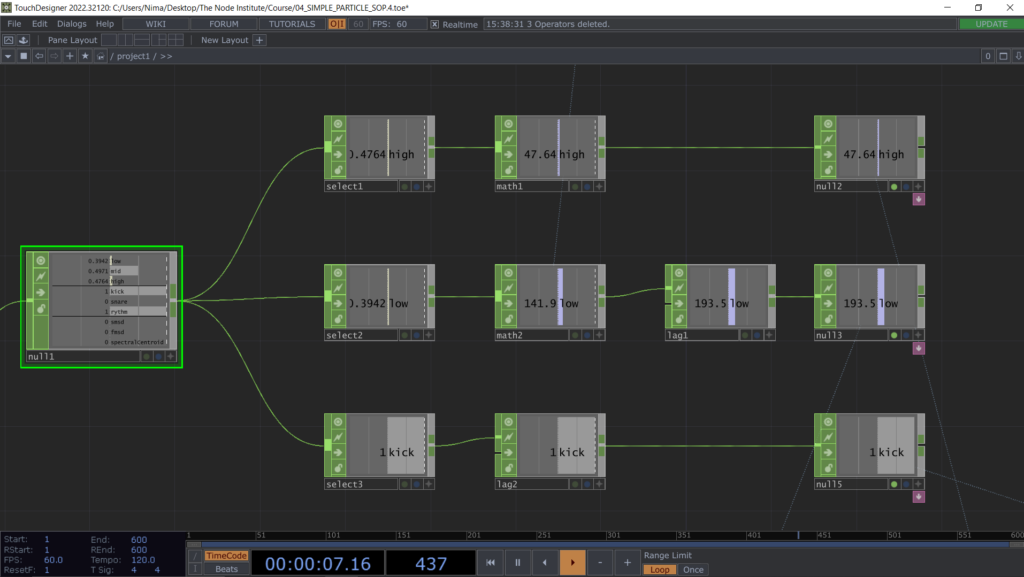Click the plus icon on math1 footer
Screen dimensions: 1024x577
point(600,186)
